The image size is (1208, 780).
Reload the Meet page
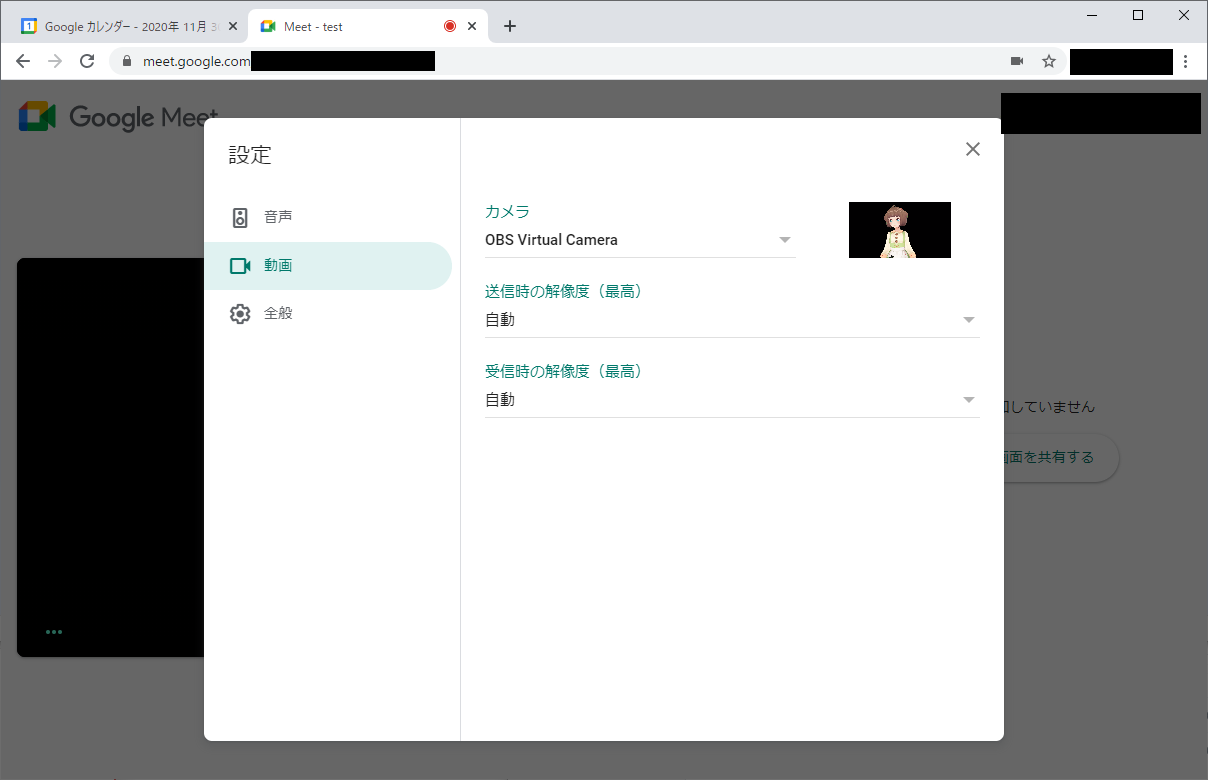tap(87, 61)
